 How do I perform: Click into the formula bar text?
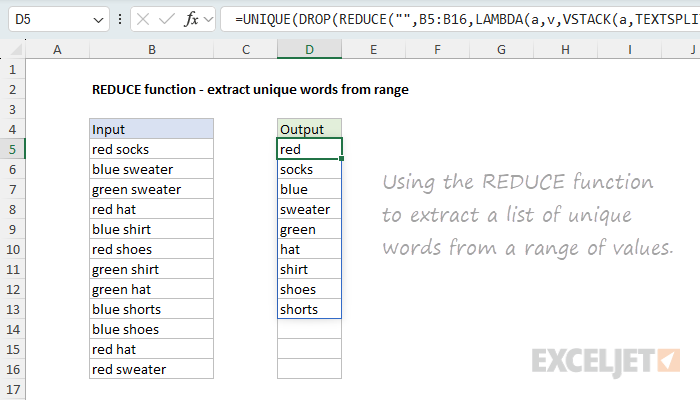tap(461, 19)
